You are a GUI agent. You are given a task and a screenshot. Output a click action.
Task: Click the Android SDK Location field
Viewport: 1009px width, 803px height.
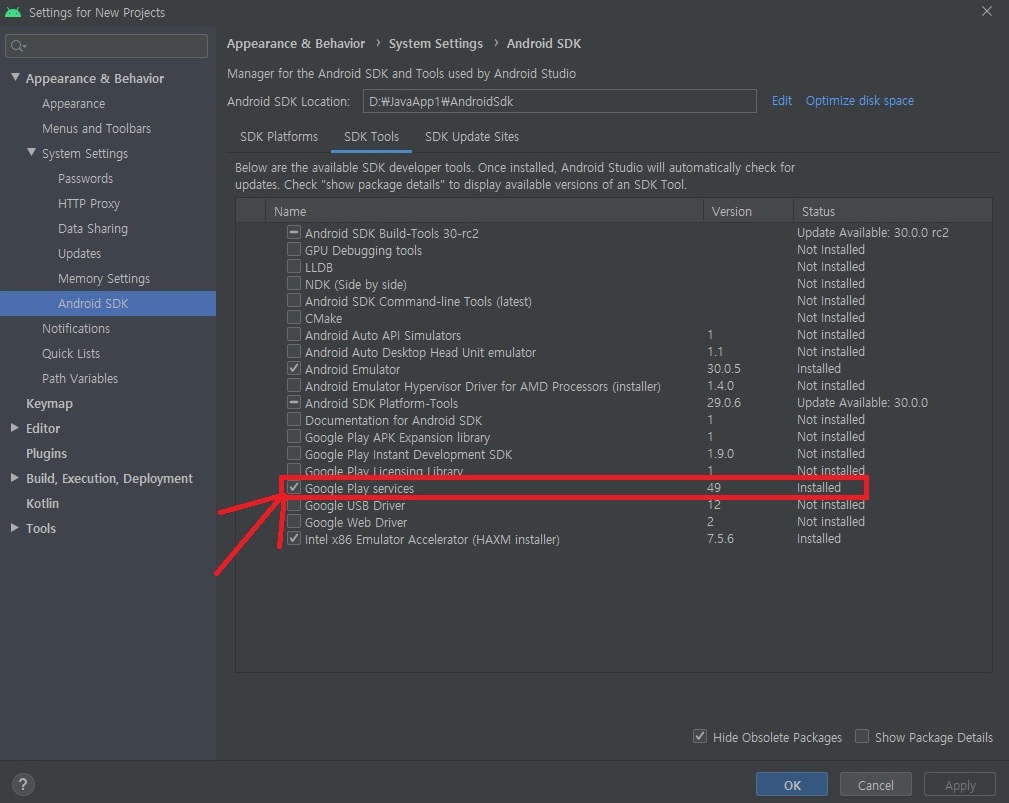click(x=559, y=101)
